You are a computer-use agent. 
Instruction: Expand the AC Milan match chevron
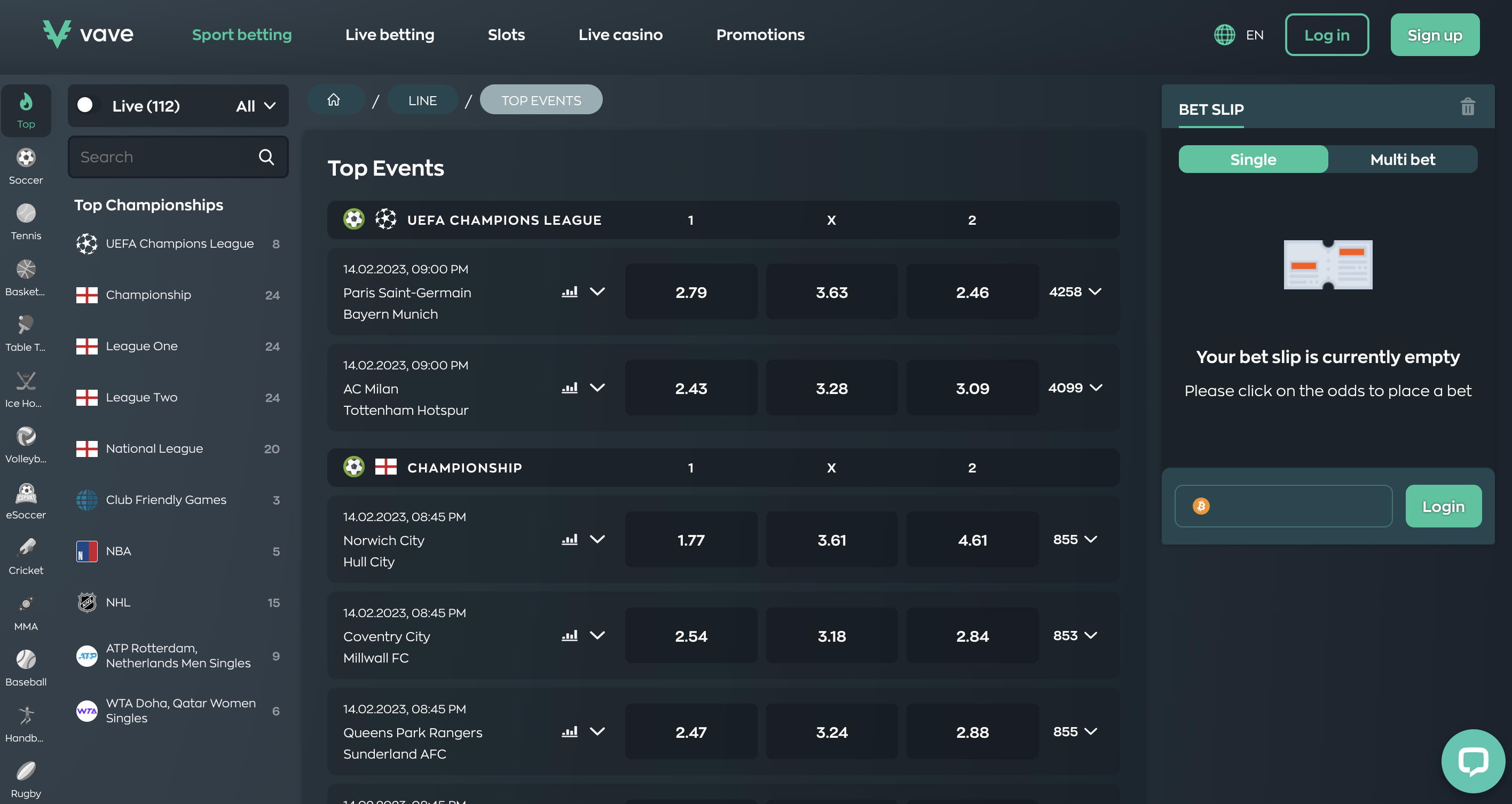[x=597, y=388]
